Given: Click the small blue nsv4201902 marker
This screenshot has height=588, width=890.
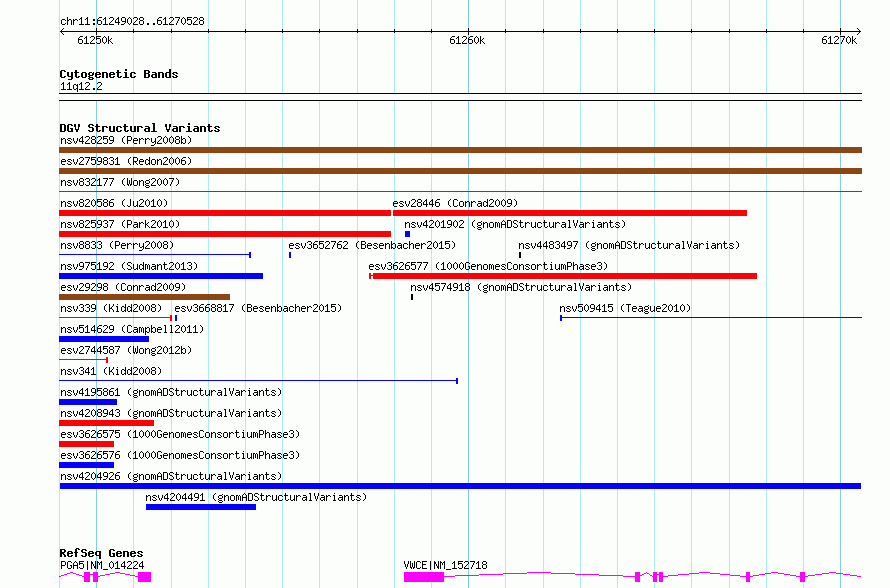Looking at the screenshot, I should coord(408,234).
